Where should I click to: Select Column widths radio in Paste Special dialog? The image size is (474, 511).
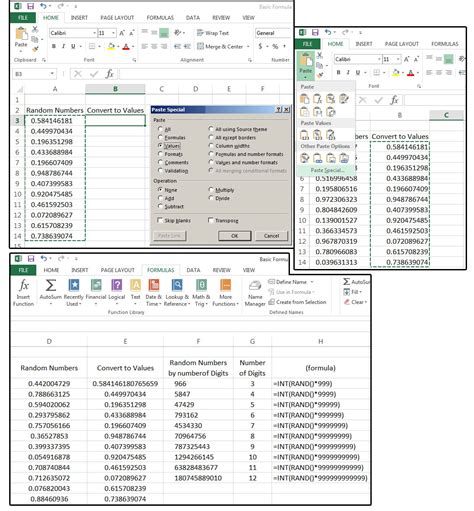[211, 146]
